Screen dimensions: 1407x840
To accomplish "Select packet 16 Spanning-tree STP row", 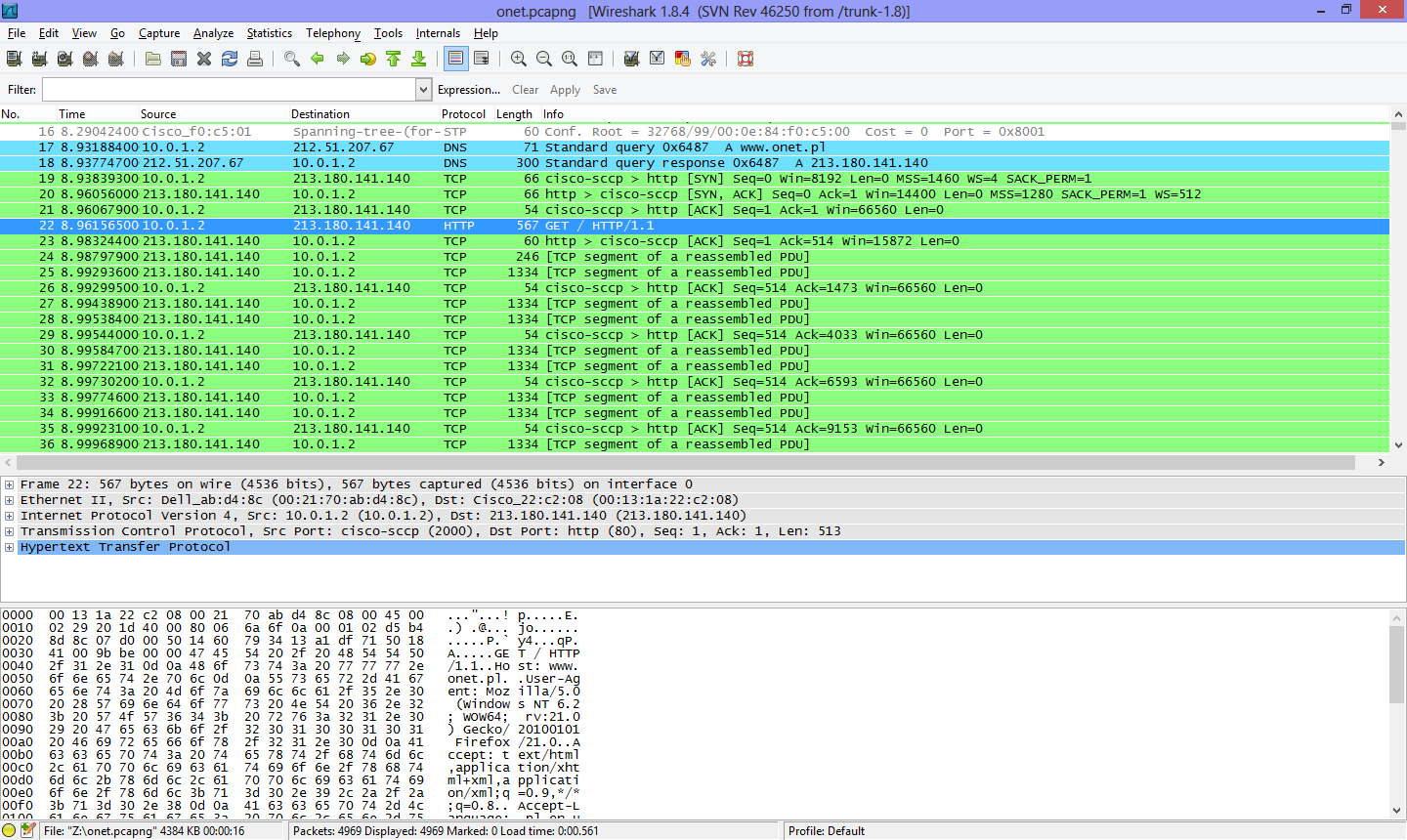I will (695, 132).
